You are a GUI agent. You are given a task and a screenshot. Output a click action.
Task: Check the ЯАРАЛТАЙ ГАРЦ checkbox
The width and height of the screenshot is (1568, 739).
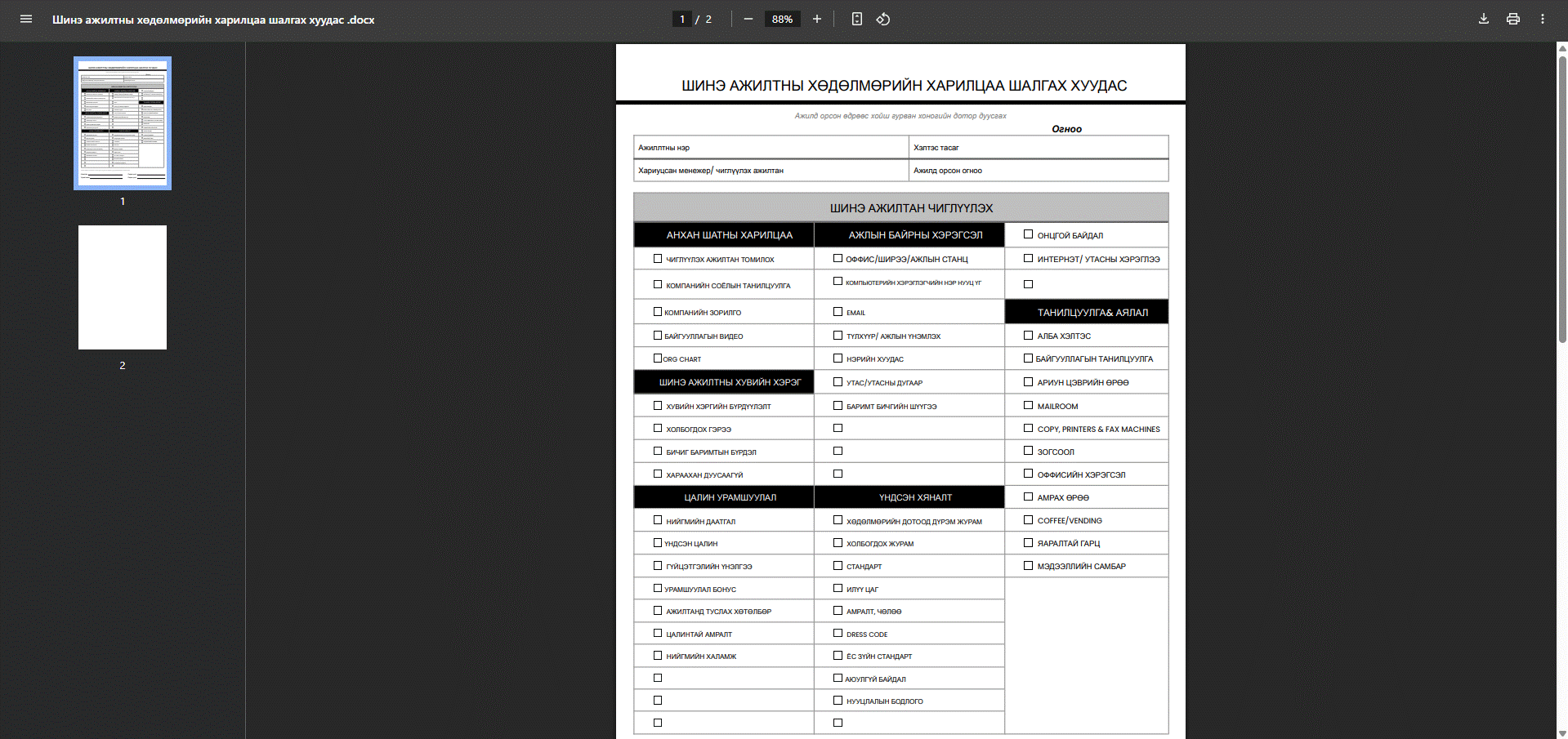tap(1029, 542)
